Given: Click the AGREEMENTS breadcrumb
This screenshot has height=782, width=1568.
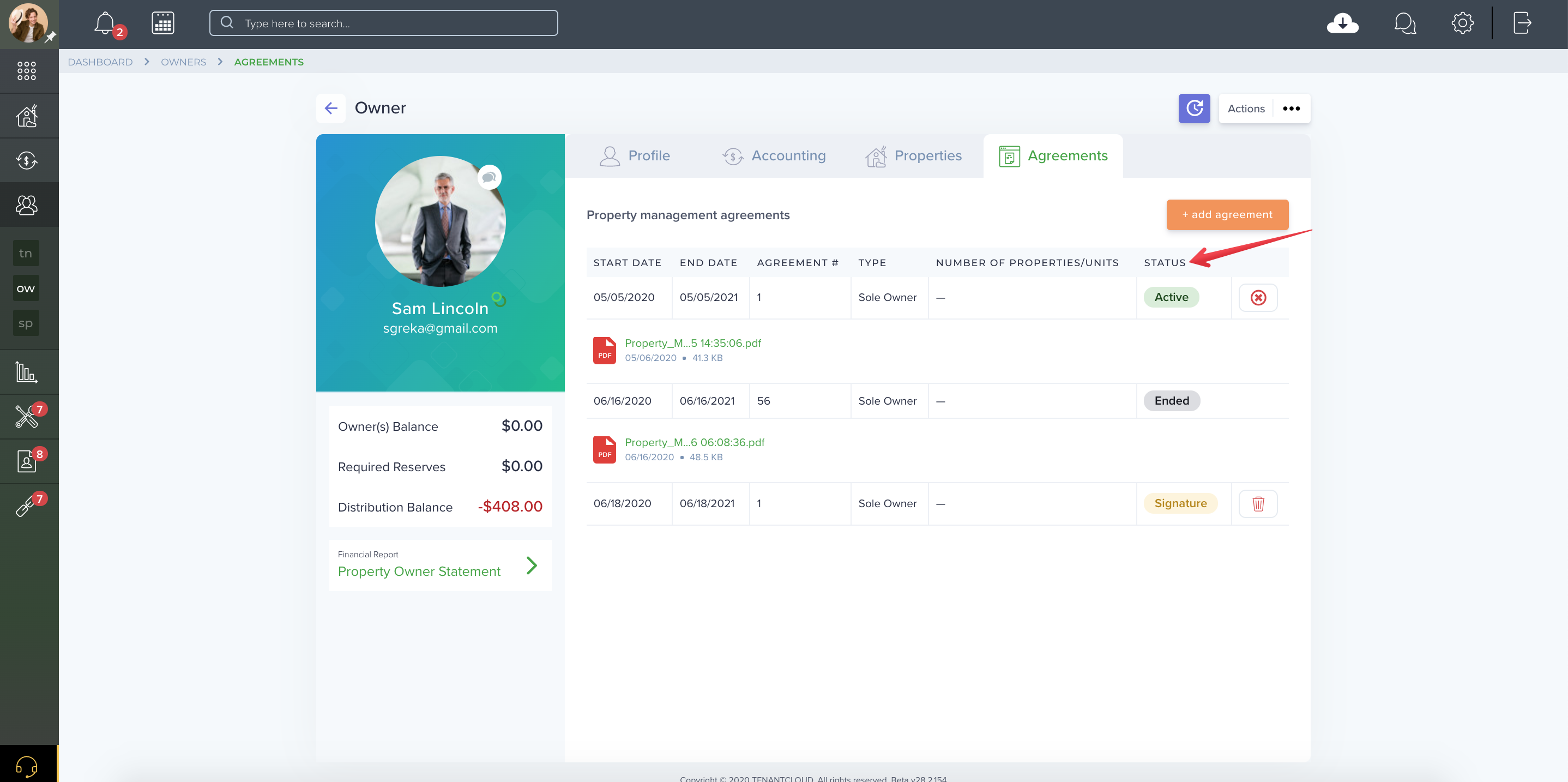Looking at the screenshot, I should pos(268,62).
